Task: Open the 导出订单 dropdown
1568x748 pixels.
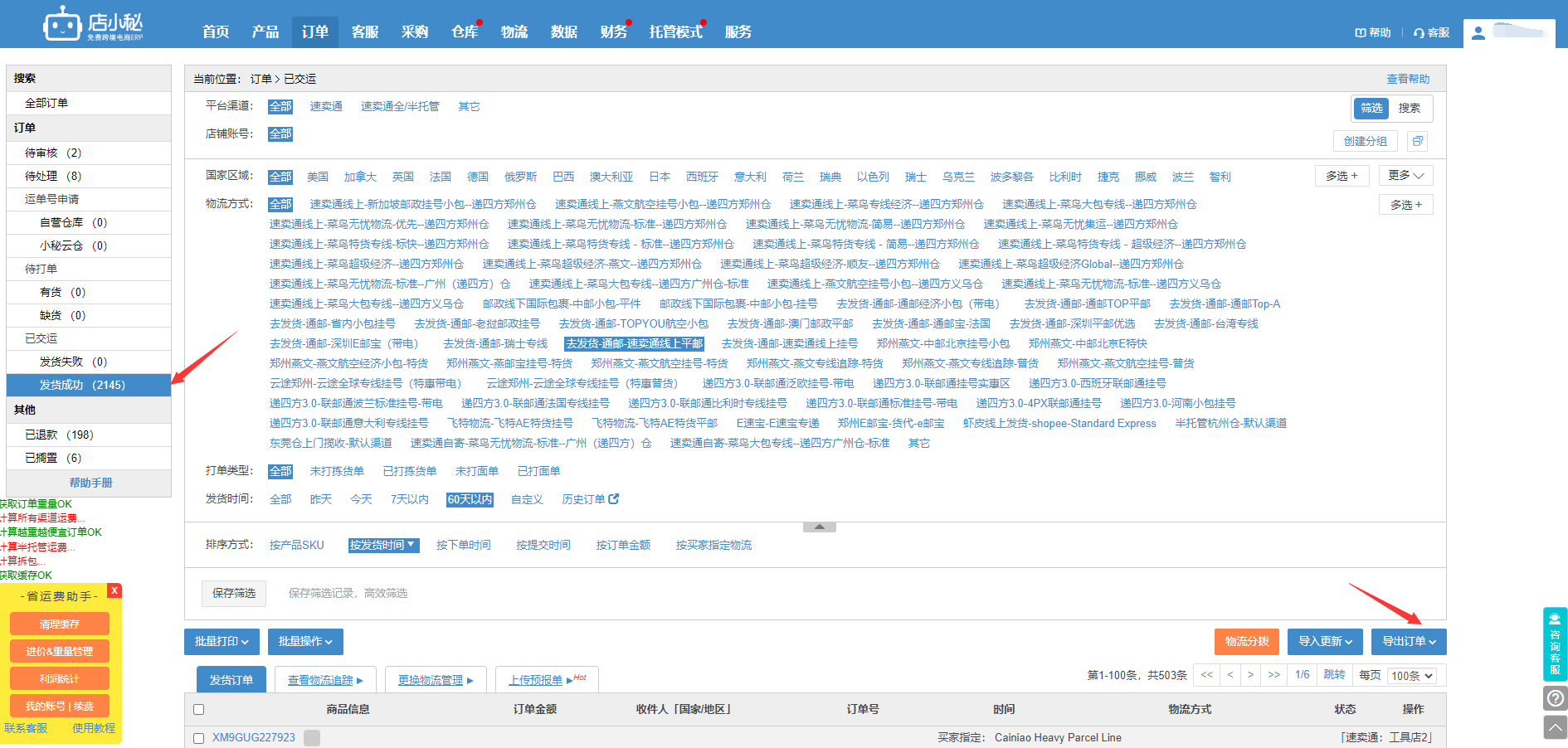Action: pos(1409,641)
